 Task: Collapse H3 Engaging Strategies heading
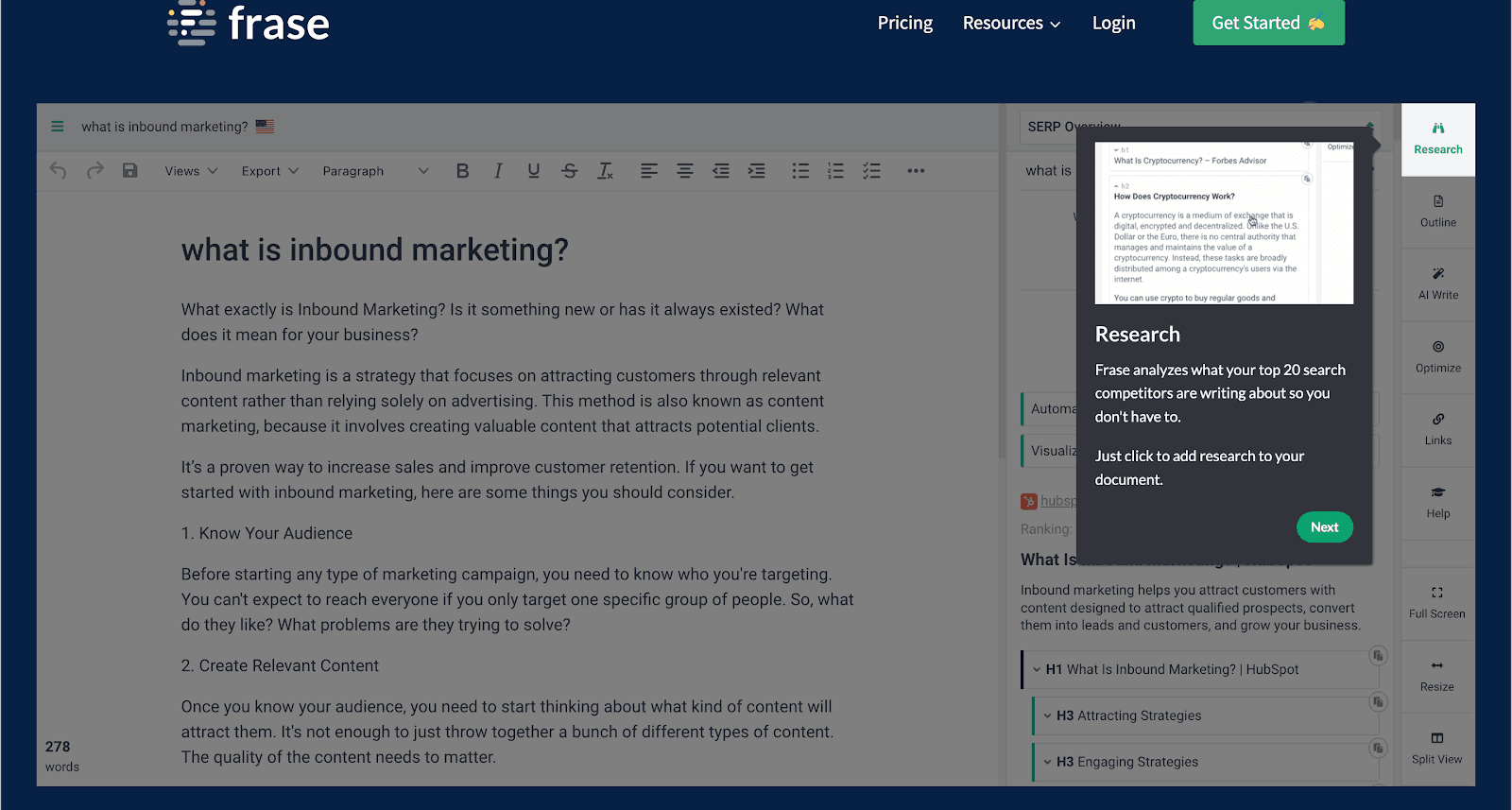tap(1047, 762)
